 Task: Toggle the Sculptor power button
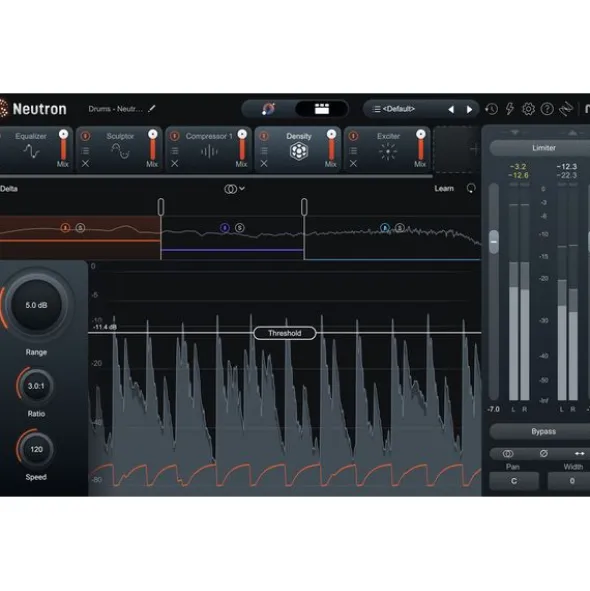[85, 136]
